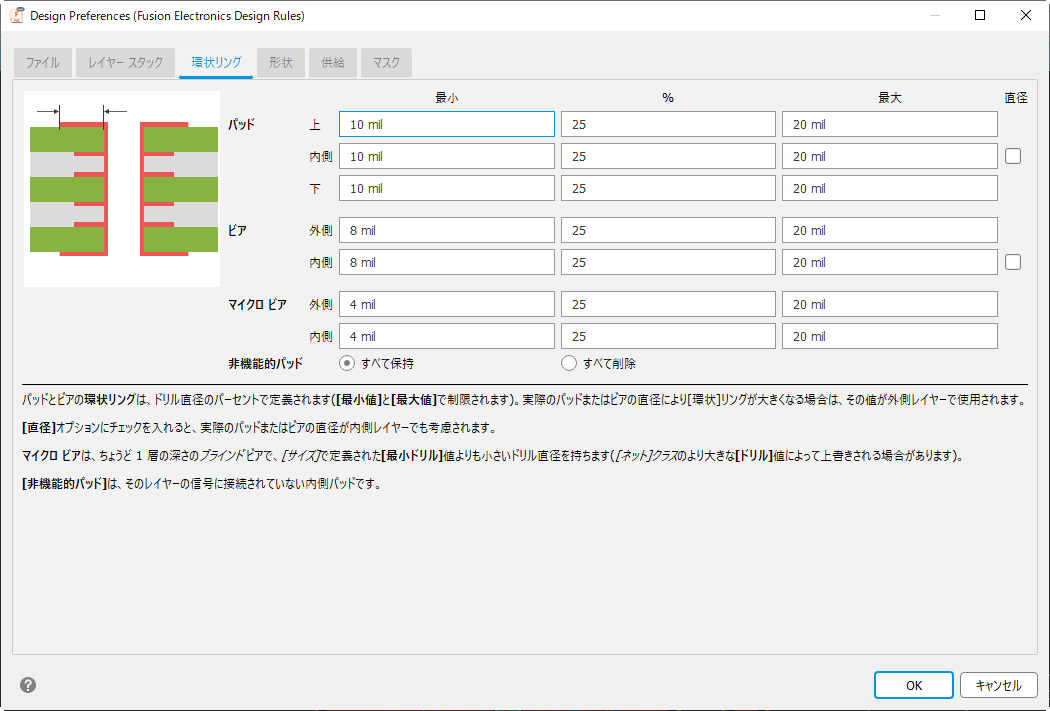The width and height of the screenshot is (1050, 711).
Task: Click the パッド 上 最大 field
Action: click(x=890, y=125)
